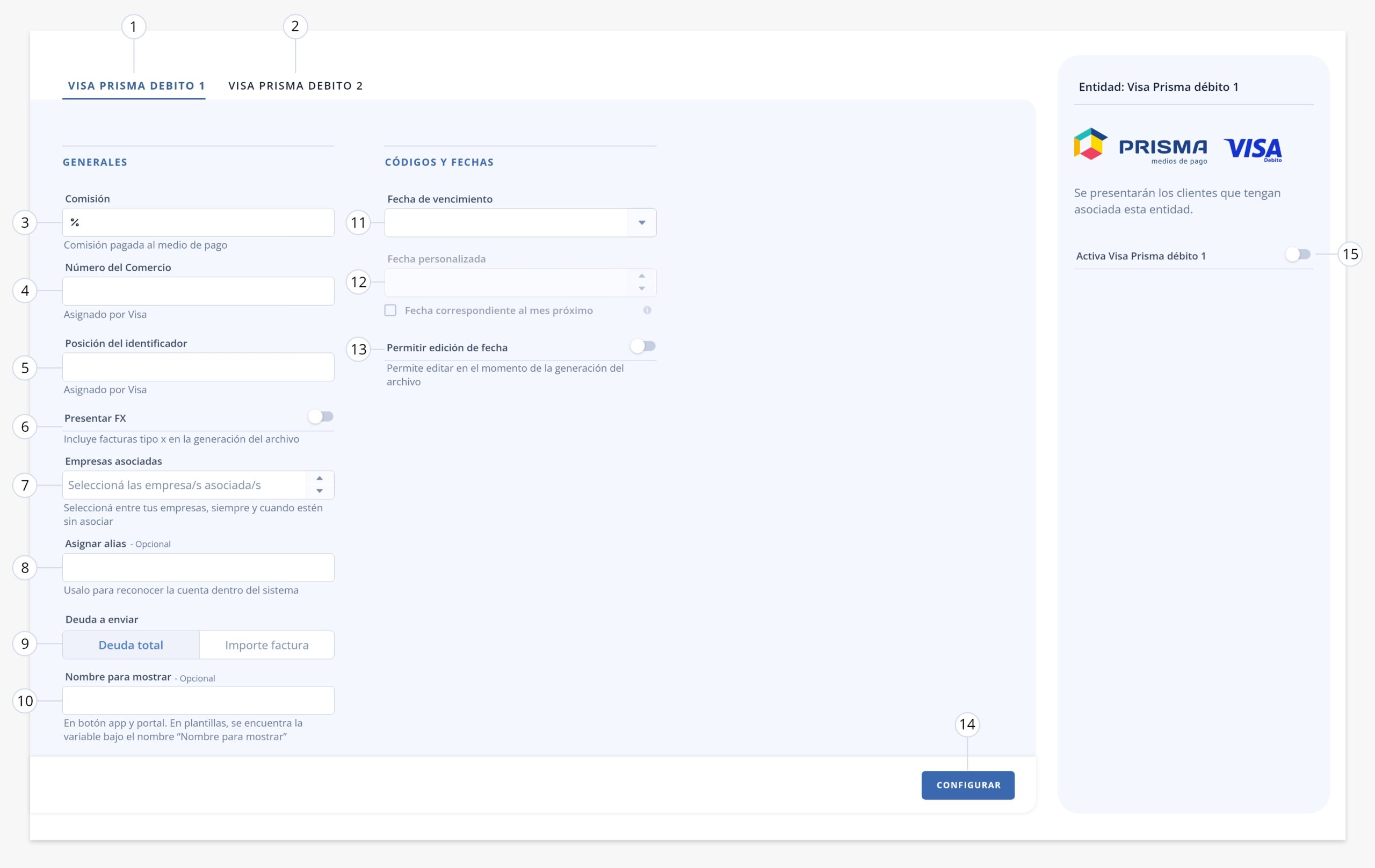Click 'Se presentarán los clientes' description text

[1177, 201]
